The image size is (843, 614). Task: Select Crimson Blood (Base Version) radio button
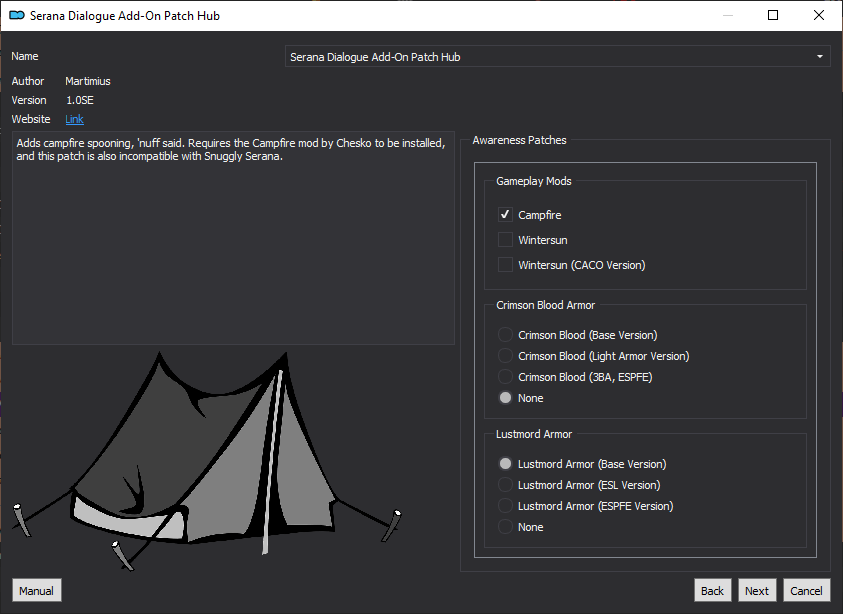(505, 334)
